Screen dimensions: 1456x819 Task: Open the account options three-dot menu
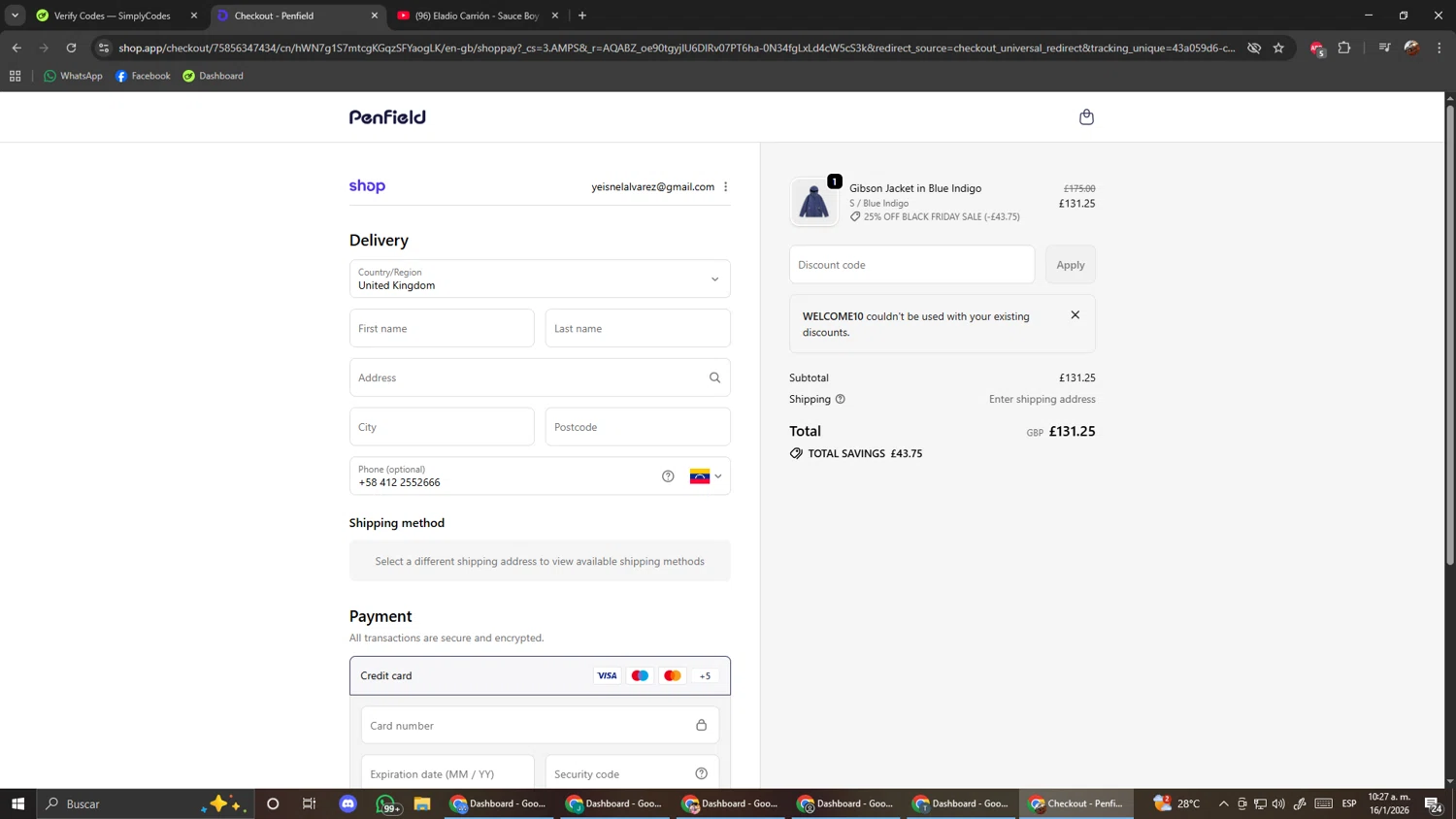click(x=725, y=187)
